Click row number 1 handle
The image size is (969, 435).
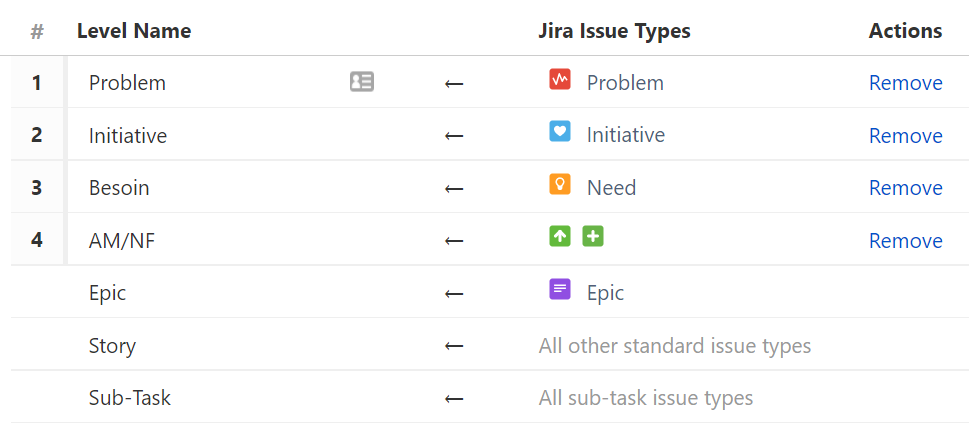36,82
